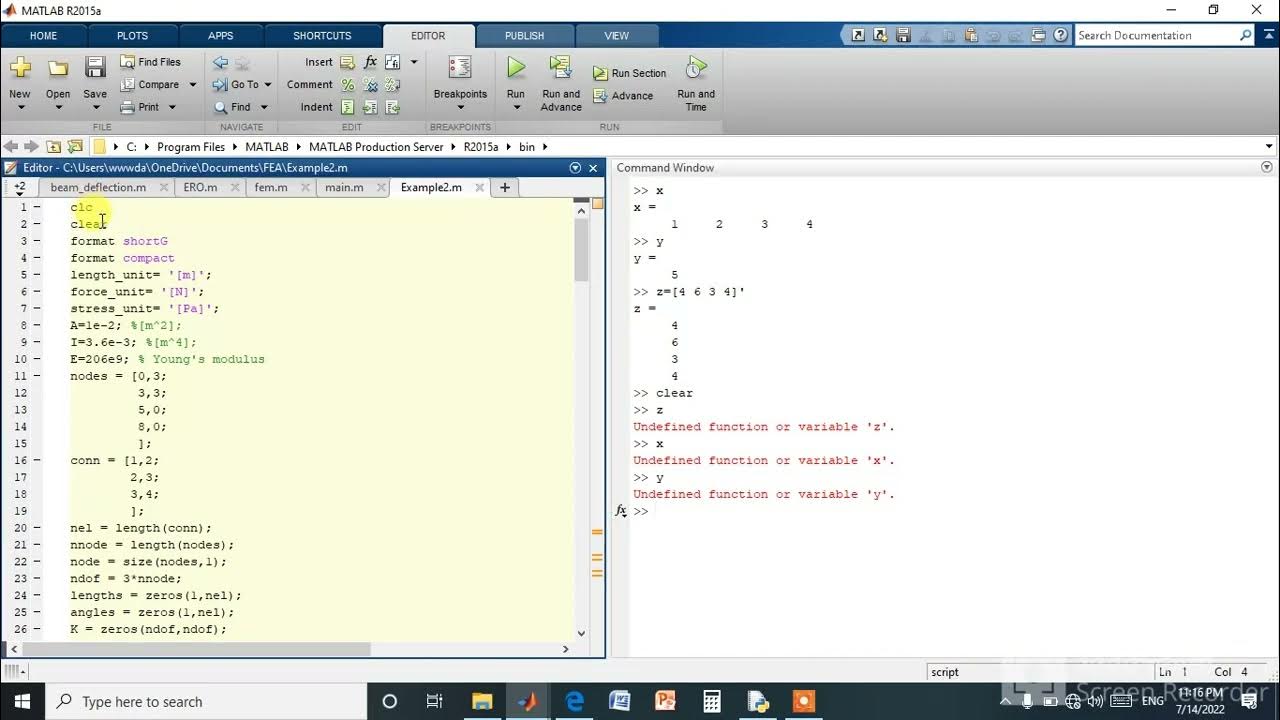
Task: Open the Run dropdown arrow
Action: pyautogui.click(x=516, y=107)
